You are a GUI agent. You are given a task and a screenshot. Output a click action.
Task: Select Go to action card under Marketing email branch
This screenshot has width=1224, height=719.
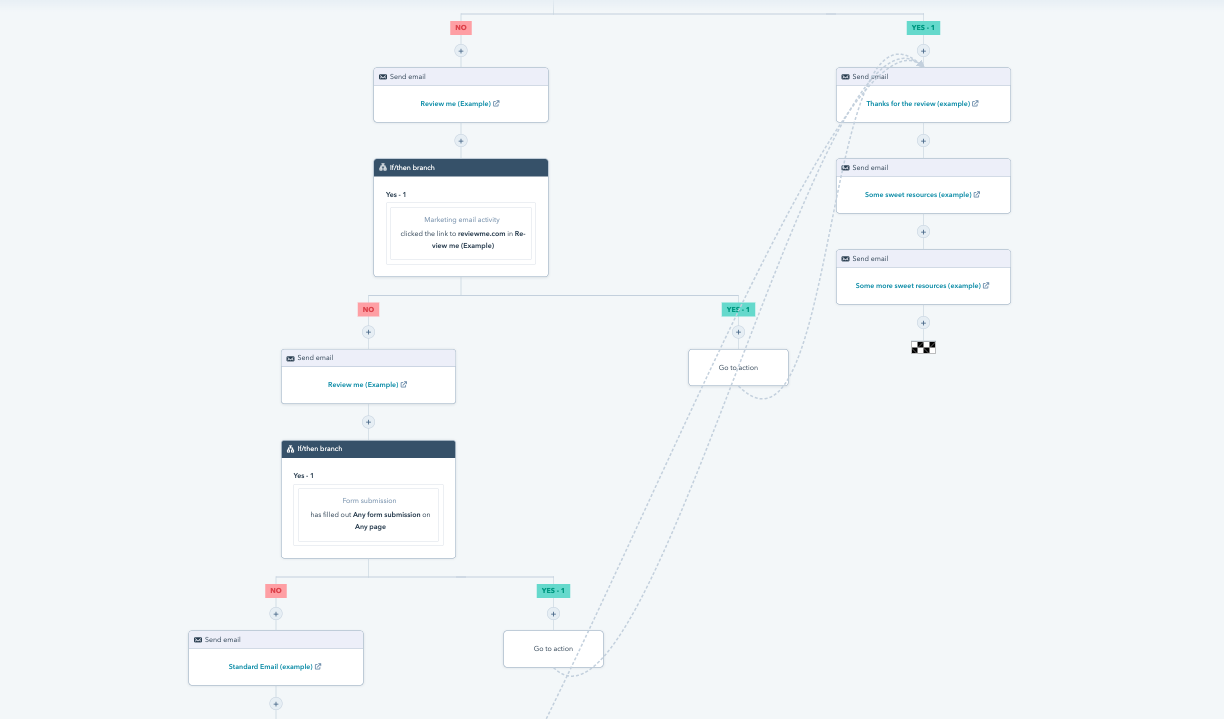click(738, 368)
